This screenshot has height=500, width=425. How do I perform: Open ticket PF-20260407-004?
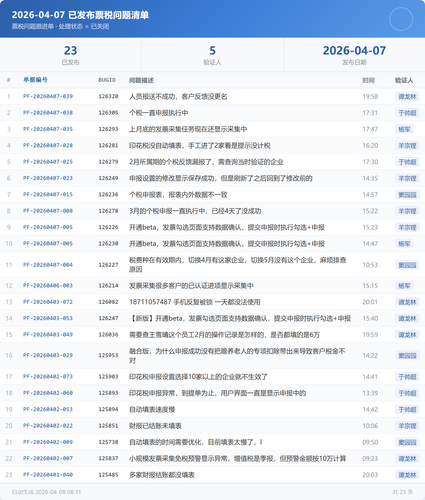(48, 265)
